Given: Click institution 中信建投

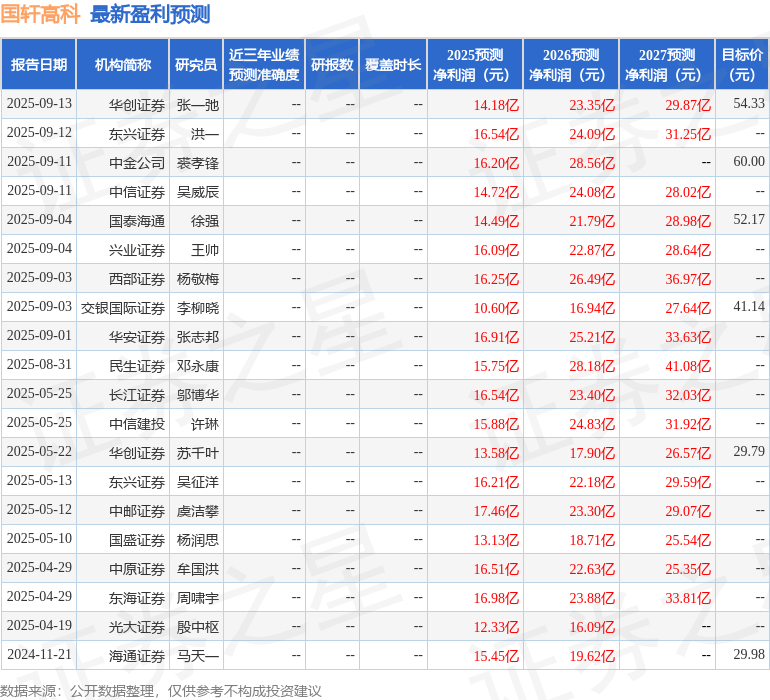Looking at the screenshot, I should coord(137,424).
